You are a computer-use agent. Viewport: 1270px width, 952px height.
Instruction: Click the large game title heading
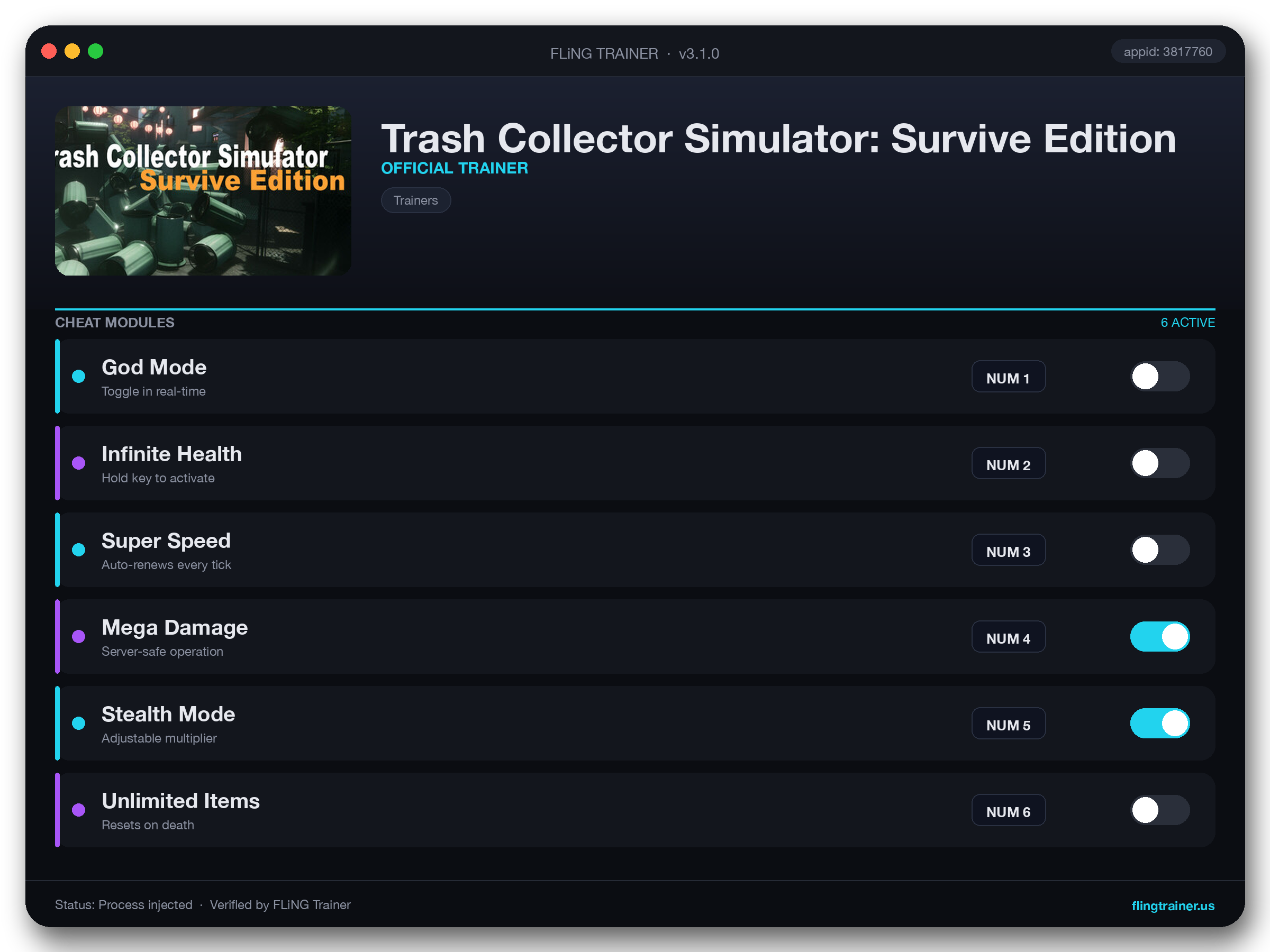(778, 138)
